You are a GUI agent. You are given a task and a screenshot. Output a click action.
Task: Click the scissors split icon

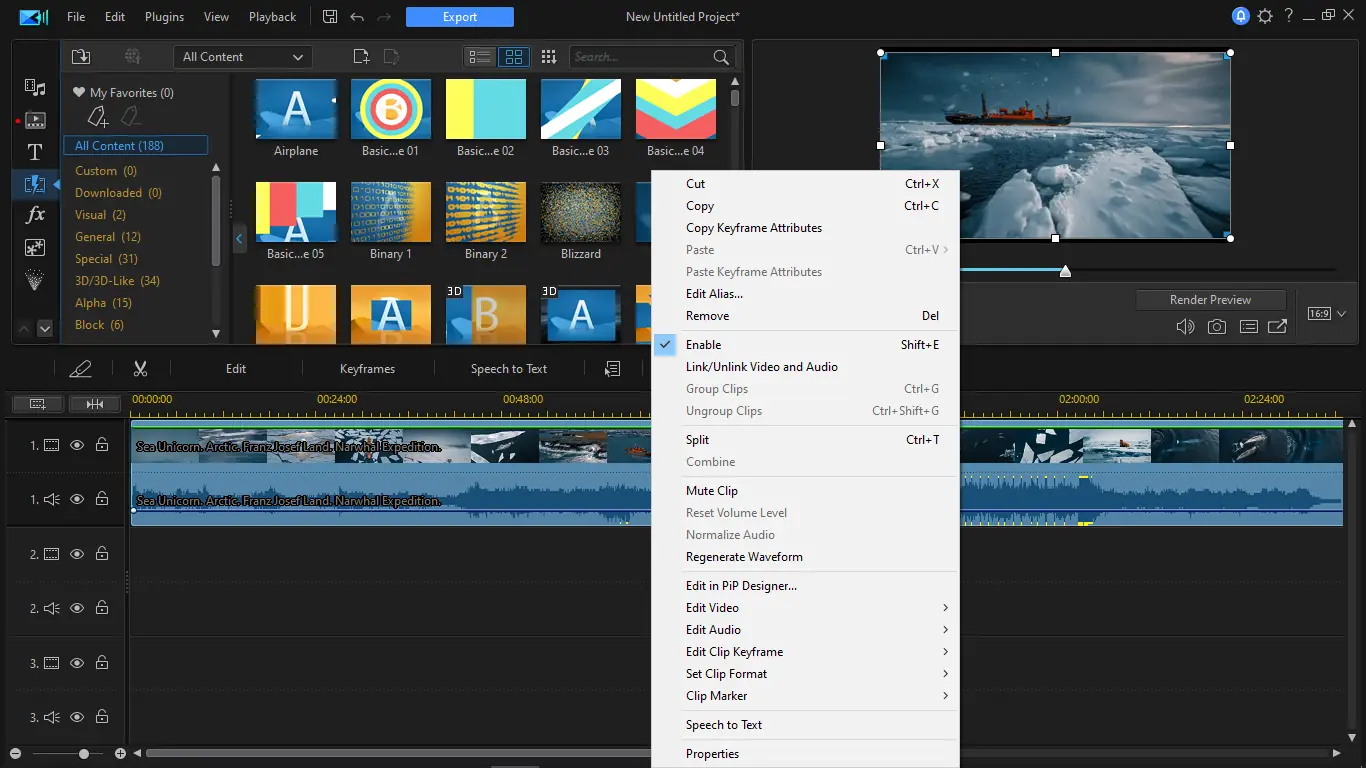click(140, 369)
